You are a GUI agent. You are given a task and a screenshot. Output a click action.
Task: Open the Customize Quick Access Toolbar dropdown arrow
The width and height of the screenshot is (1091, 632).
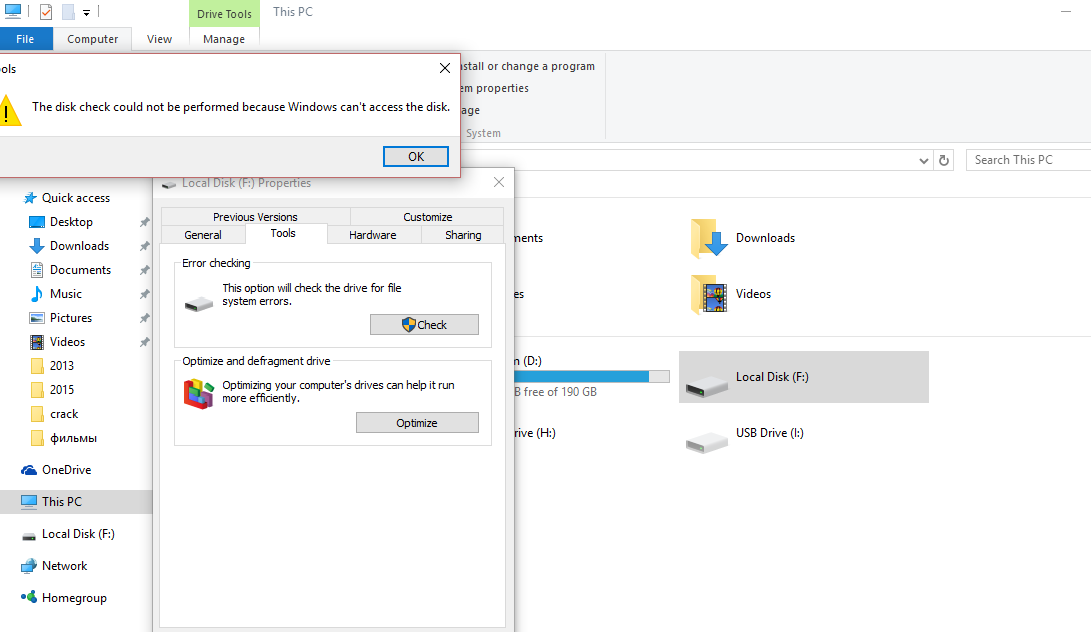[86, 13]
